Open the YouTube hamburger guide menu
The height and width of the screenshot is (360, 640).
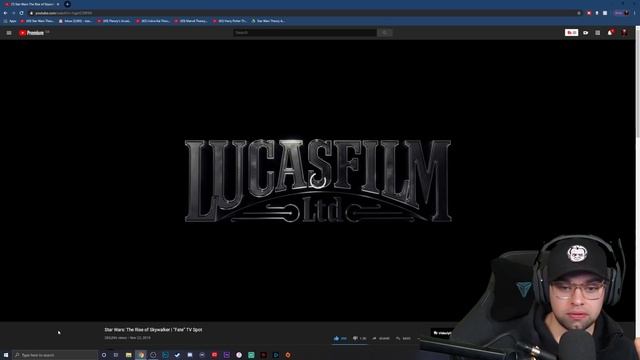[9, 33]
